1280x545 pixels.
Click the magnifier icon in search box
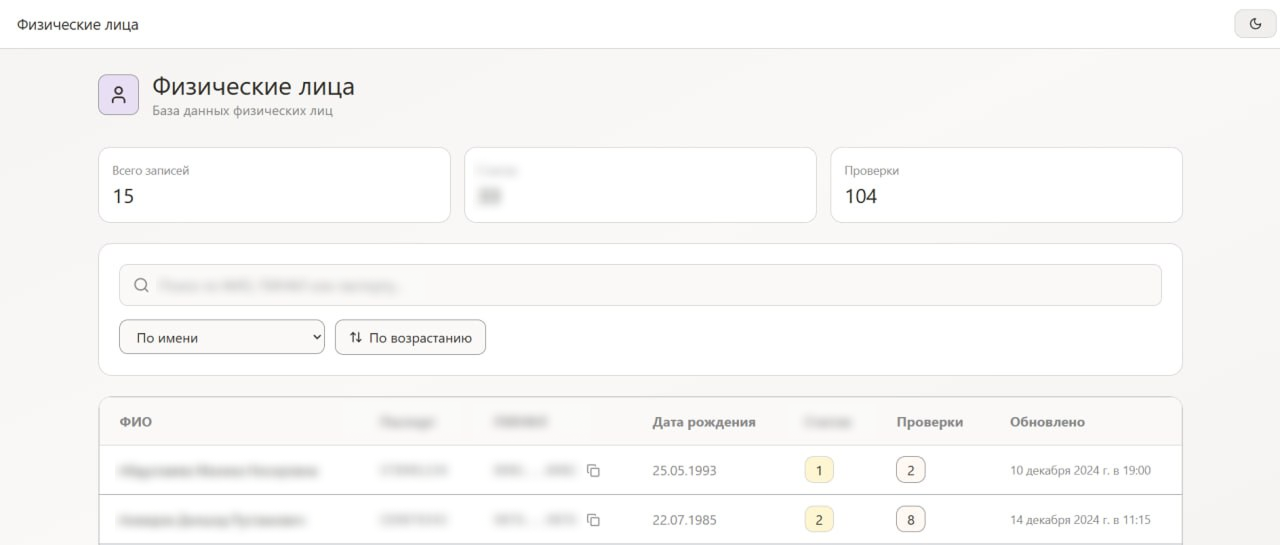(141, 285)
